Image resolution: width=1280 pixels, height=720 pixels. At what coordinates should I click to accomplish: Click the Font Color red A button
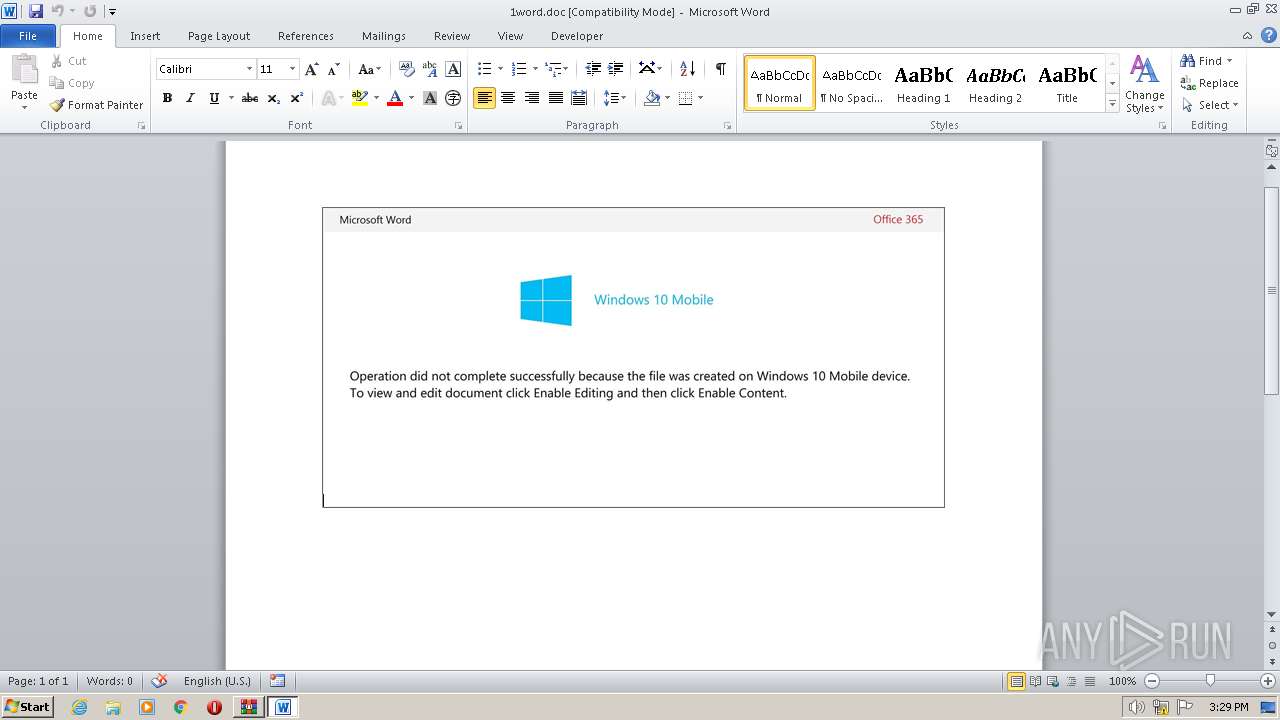click(395, 98)
